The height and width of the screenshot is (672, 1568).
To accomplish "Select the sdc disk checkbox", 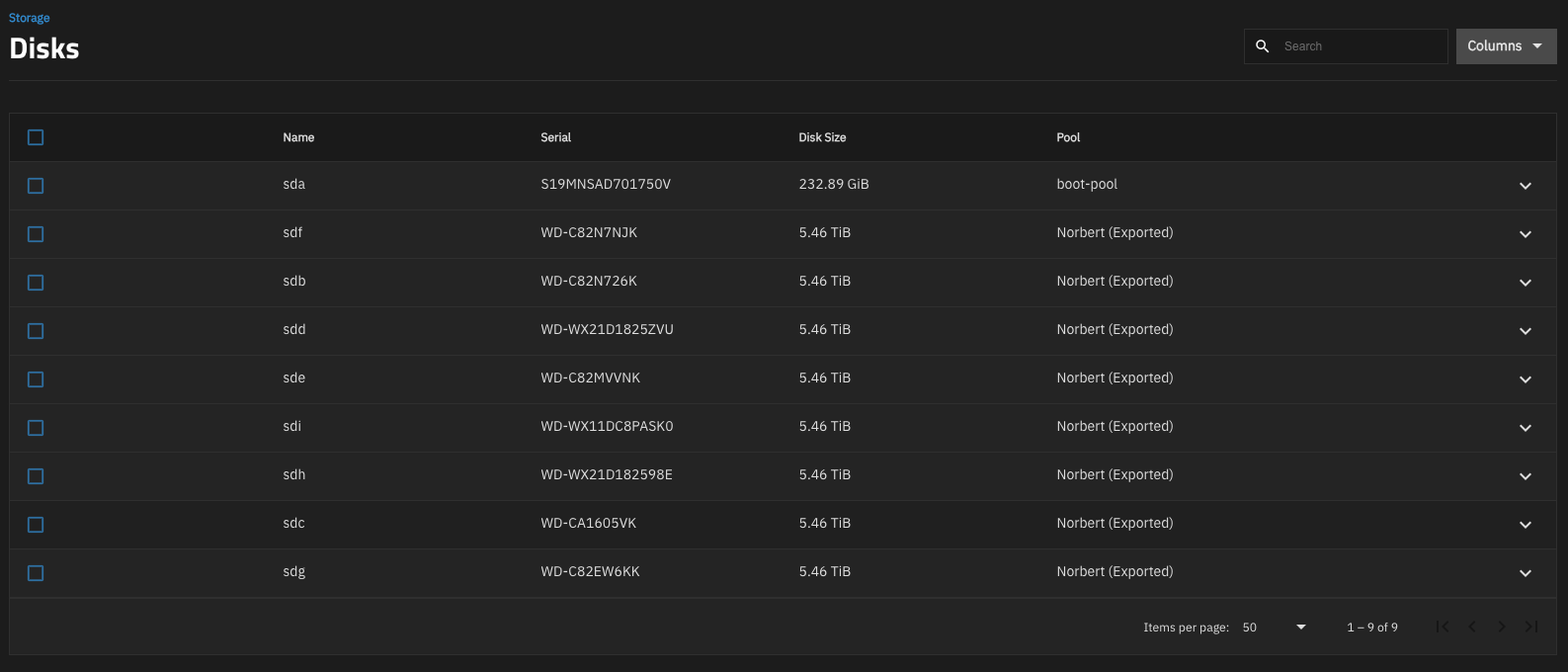I will [36, 525].
